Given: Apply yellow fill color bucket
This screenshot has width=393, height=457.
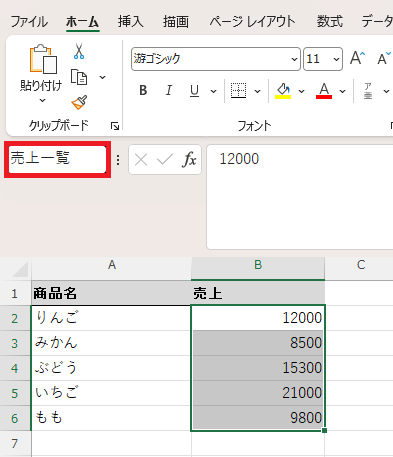Looking at the screenshot, I should pyautogui.click(x=283, y=90).
